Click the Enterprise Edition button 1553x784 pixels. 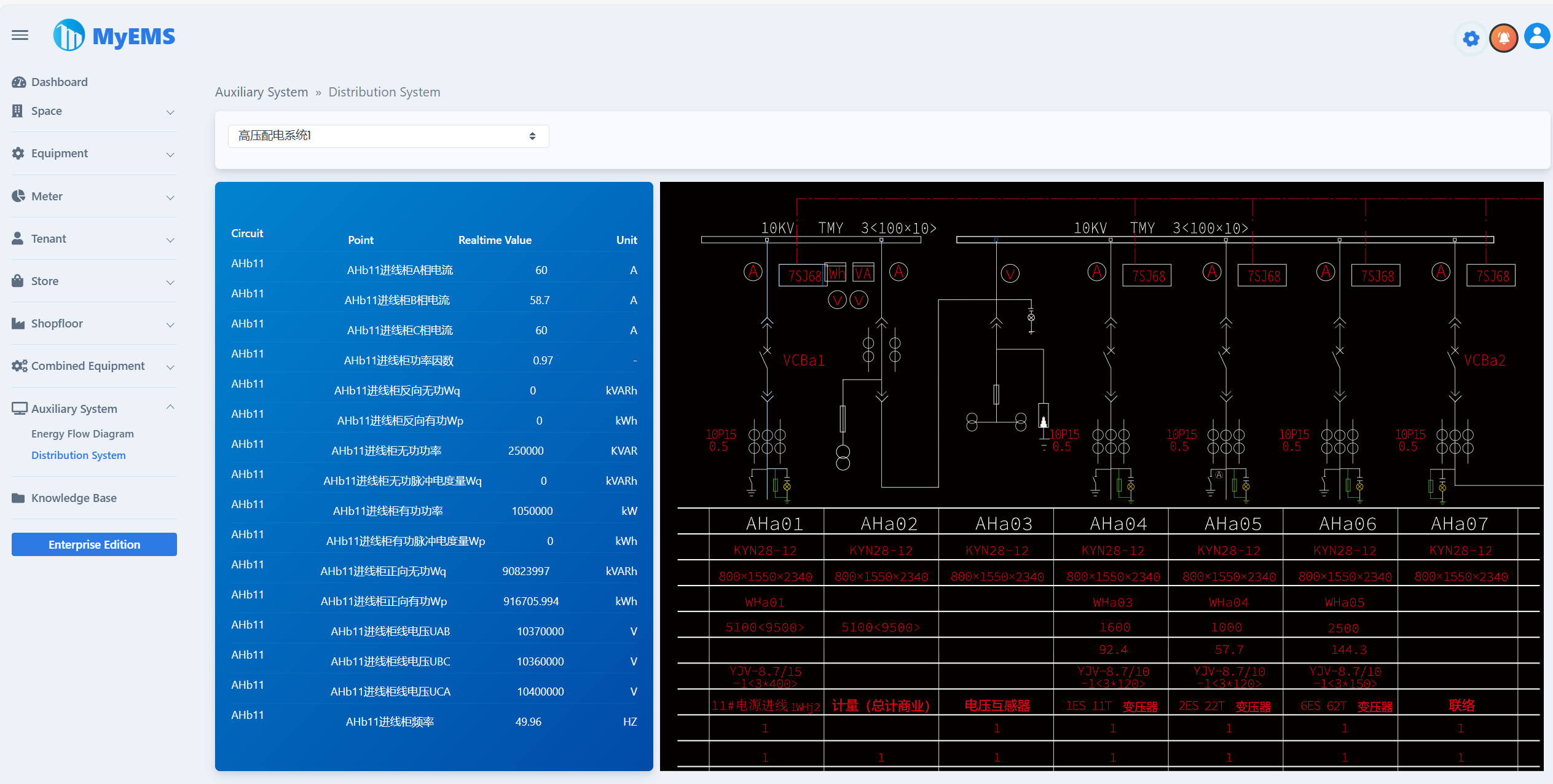click(93, 544)
